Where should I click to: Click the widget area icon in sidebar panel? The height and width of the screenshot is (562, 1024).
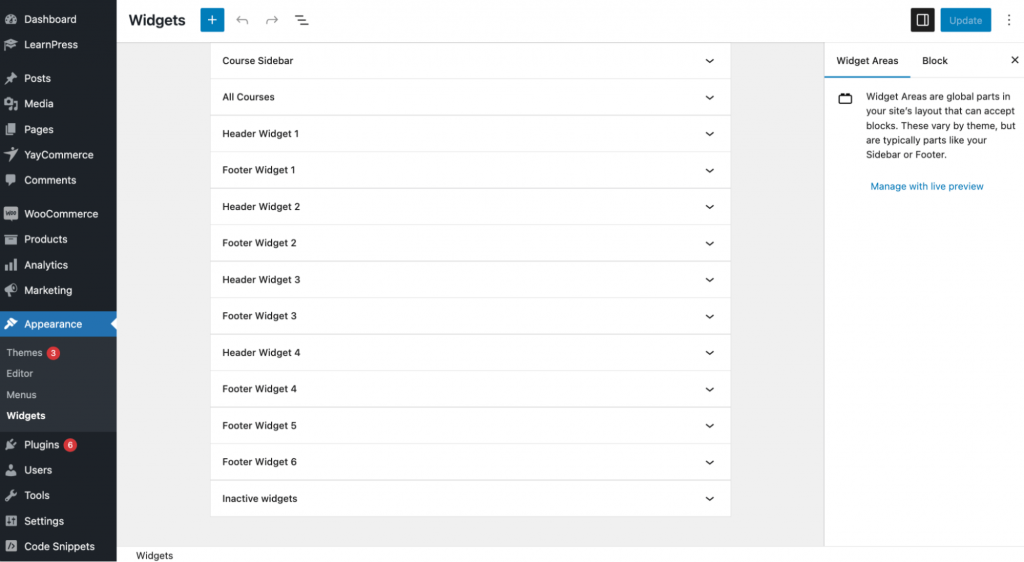(x=845, y=99)
